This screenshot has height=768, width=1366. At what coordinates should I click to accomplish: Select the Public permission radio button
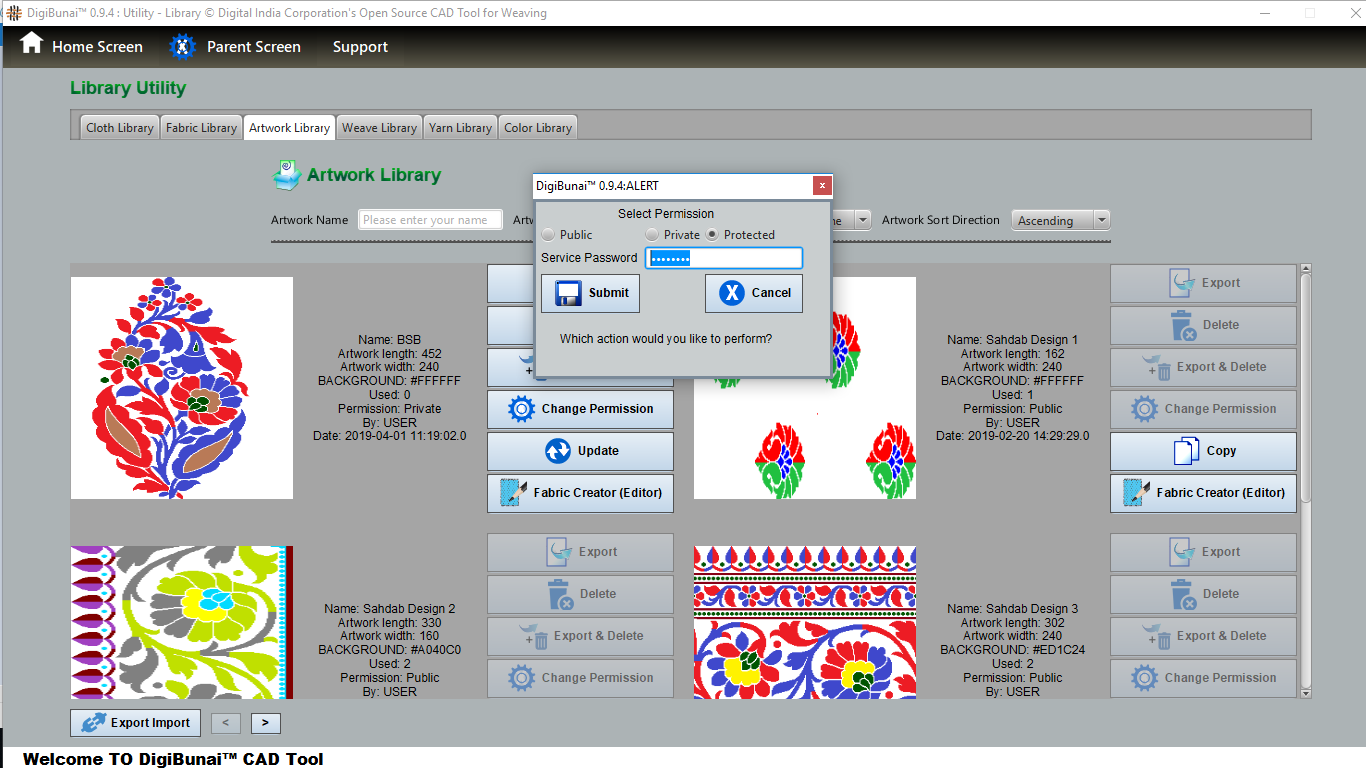[x=548, y=235]
